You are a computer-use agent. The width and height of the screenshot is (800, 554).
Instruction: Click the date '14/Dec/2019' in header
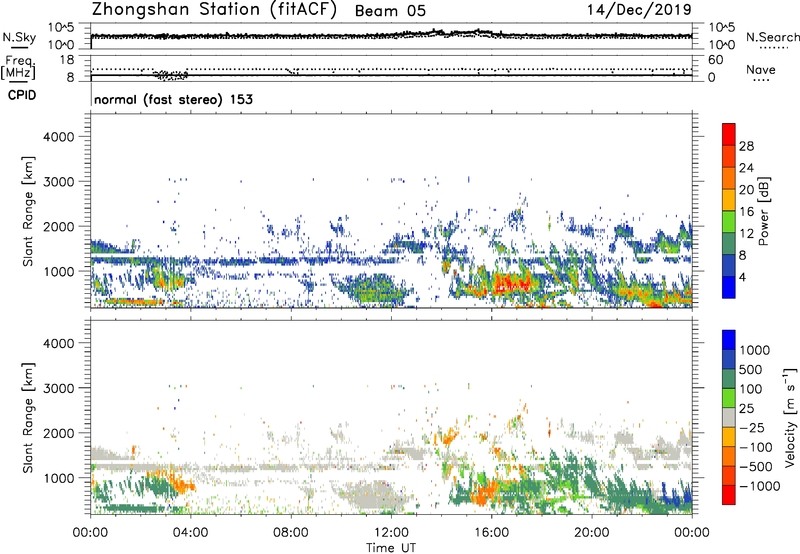pyautogui.click(x=639, y=10)
